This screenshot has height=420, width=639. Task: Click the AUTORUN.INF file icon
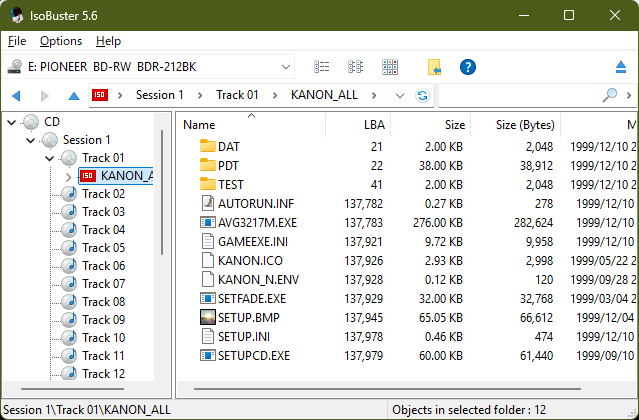pyautogui.click(x=208, y=203)
